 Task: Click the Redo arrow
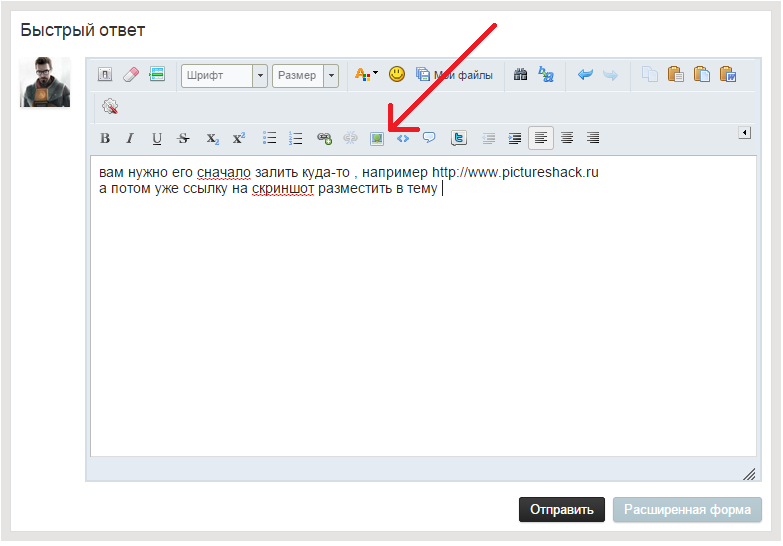610,75
